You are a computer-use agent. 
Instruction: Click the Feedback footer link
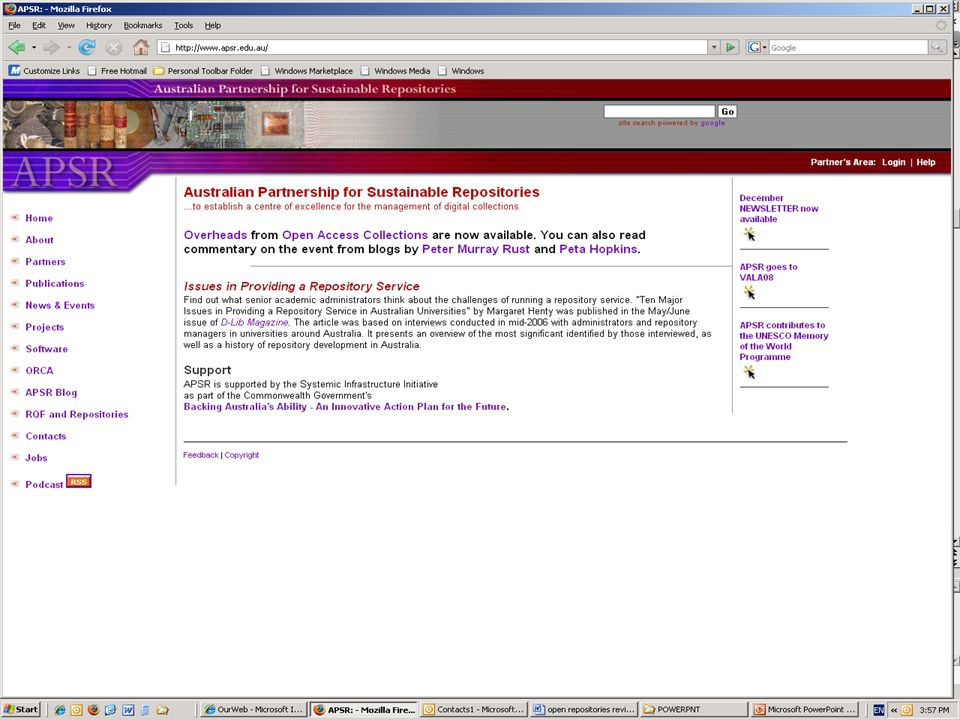click(201, 455)
